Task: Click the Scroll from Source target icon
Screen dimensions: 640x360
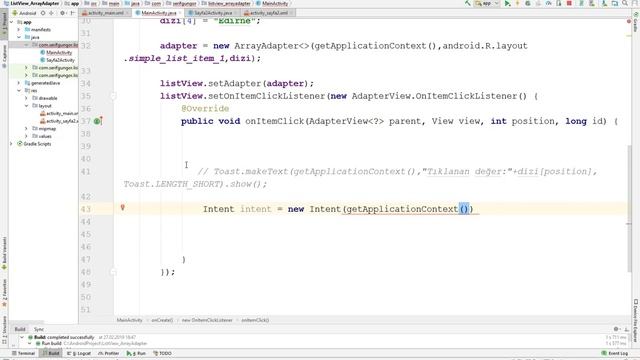Action: coord(43,13)
